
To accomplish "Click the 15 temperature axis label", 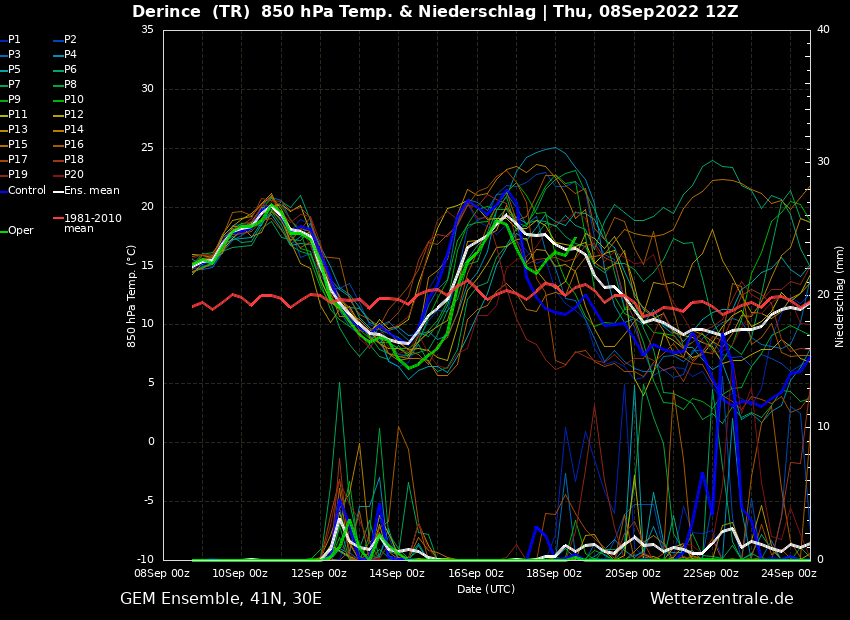I will [147, 266].
